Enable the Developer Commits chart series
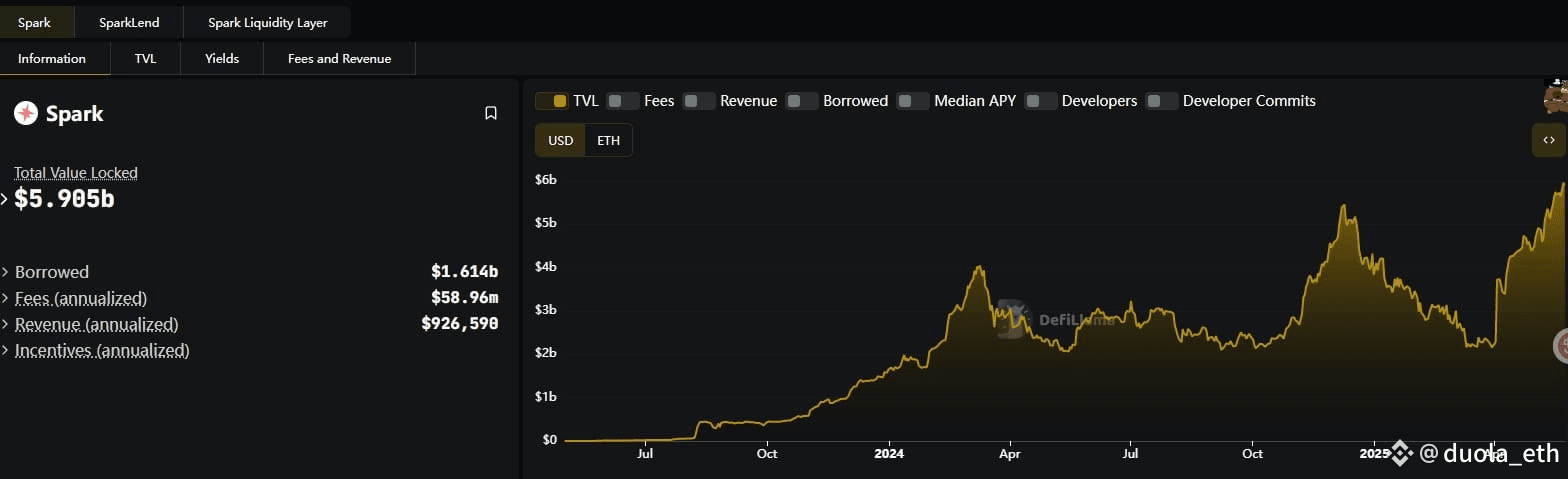 coord(1162,101)
